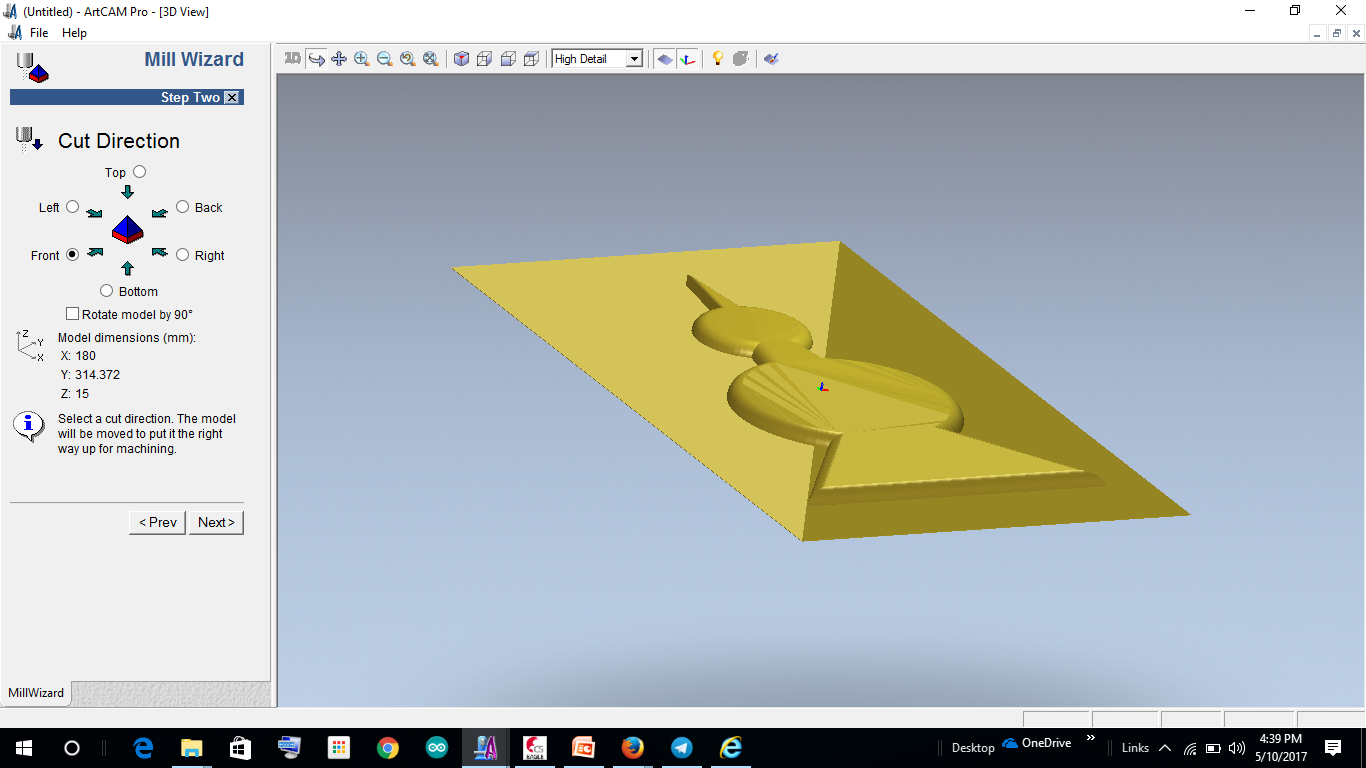Close the Step Two wizard panel
1366x768 pixels.
(232, 97)
